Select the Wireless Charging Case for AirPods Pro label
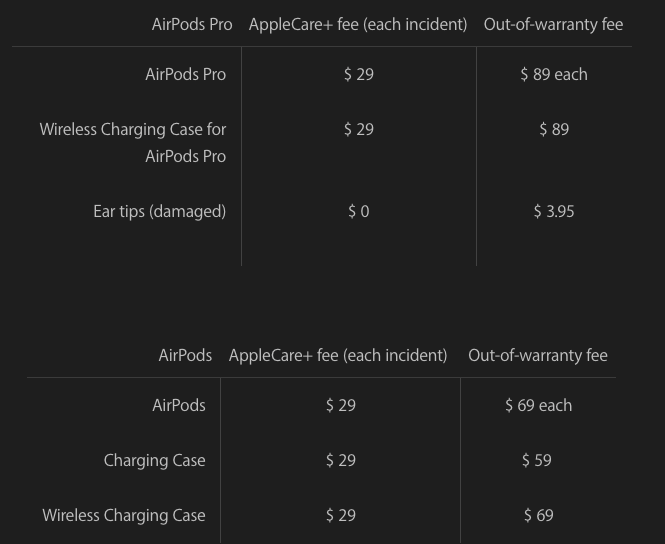The height and width of the screenshot is (544, 665). (133, 142)
